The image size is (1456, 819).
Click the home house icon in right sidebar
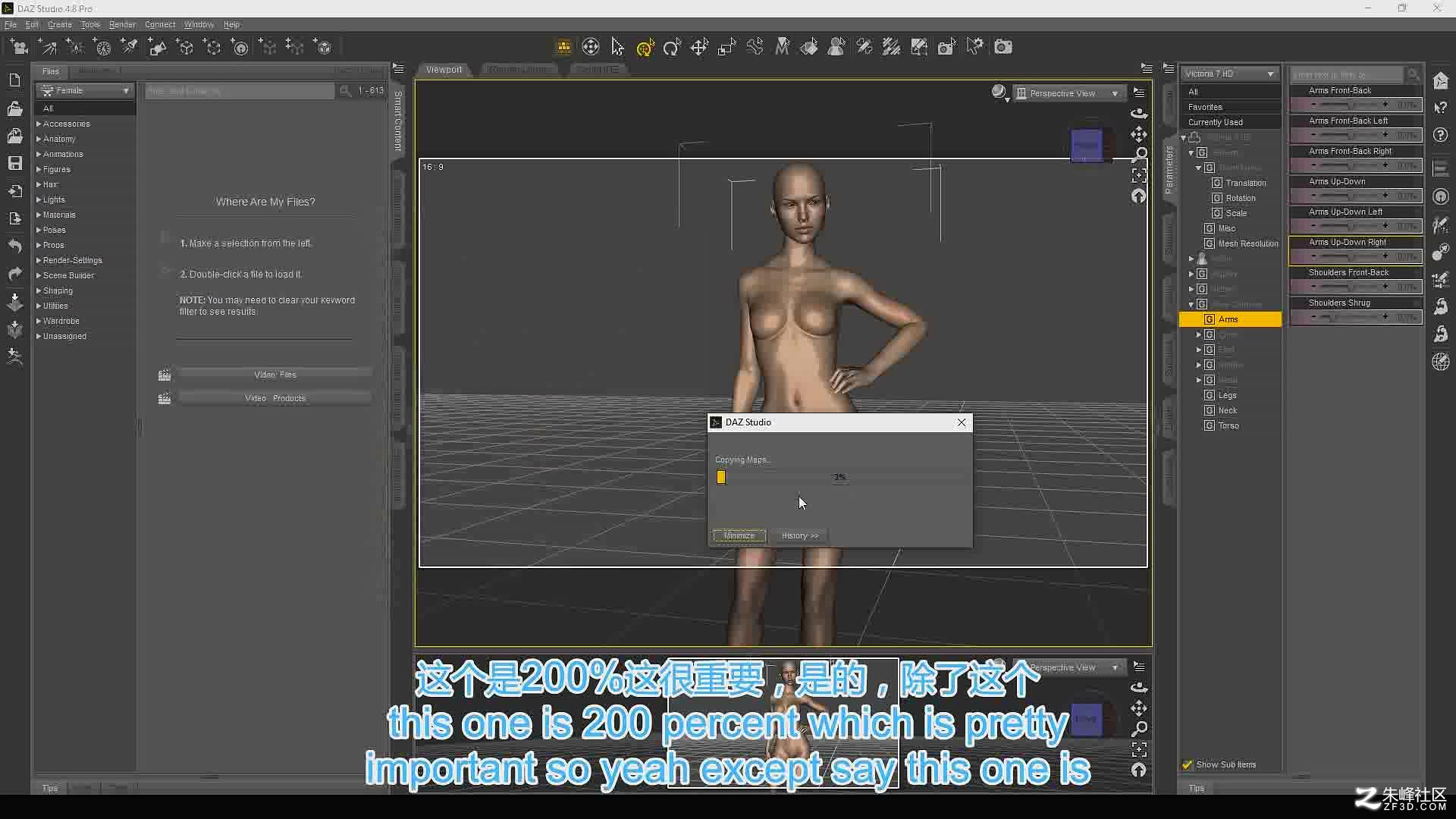pos(1440,80)
